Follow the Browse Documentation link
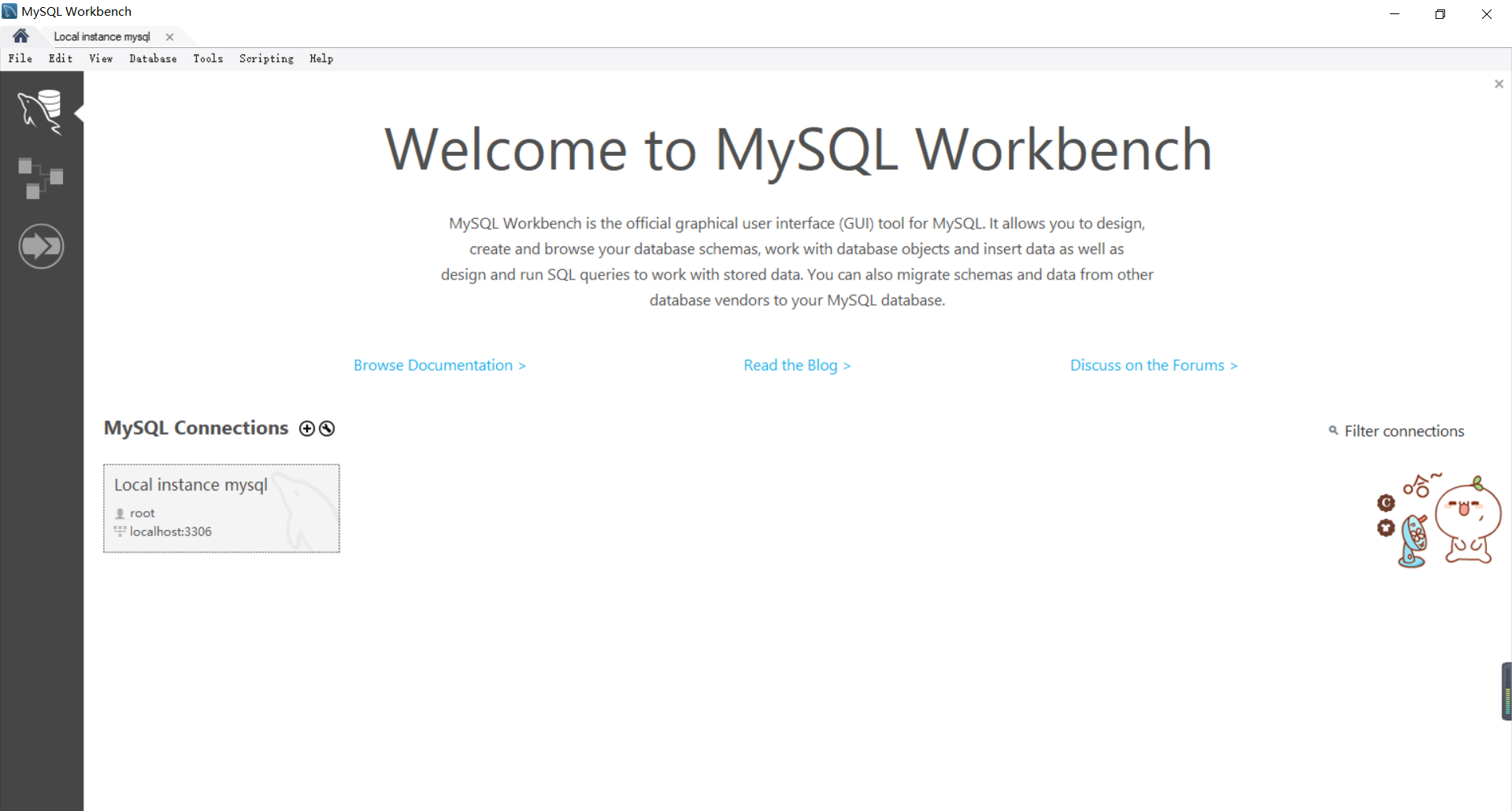The image size is (1512, 811). (439, 365)
